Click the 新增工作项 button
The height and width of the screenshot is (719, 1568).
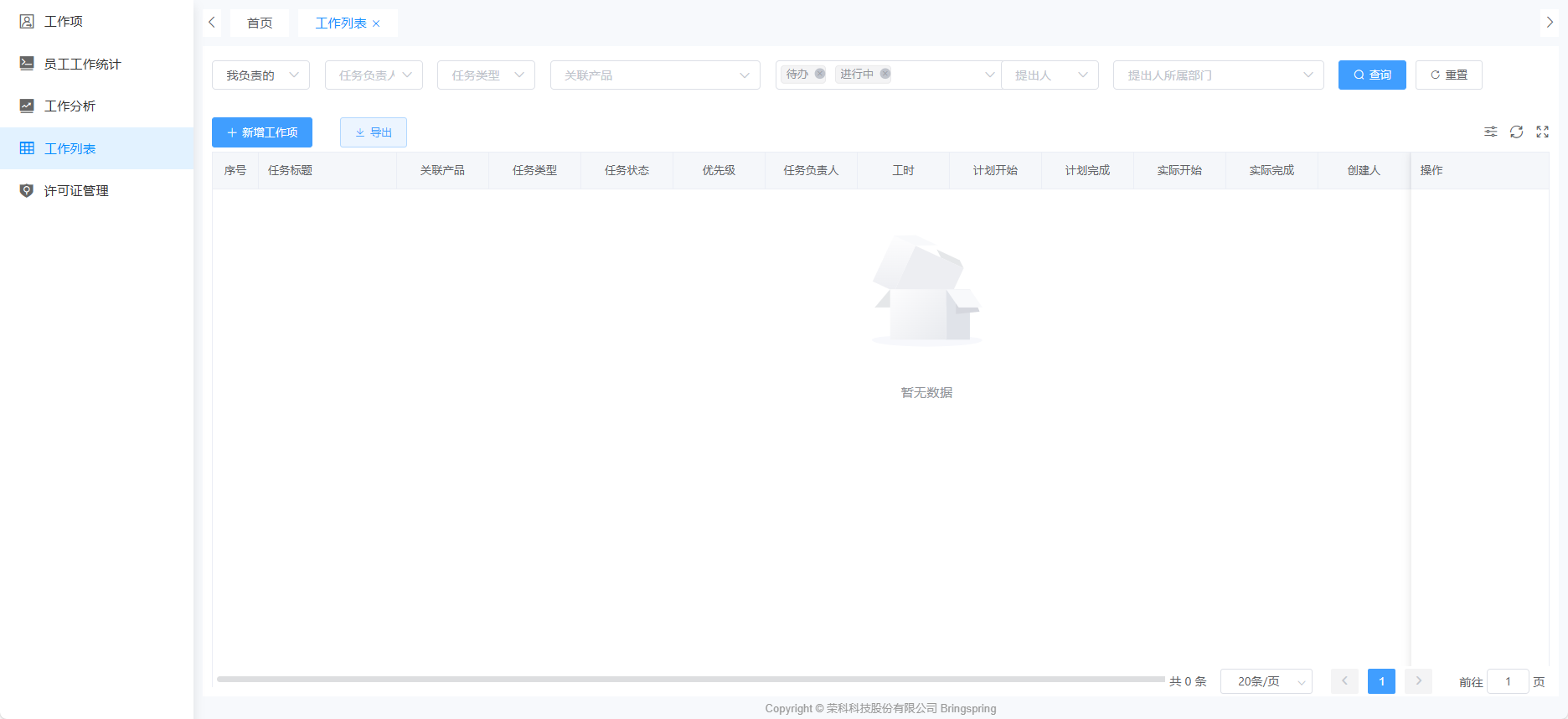[x=262, y=132]
